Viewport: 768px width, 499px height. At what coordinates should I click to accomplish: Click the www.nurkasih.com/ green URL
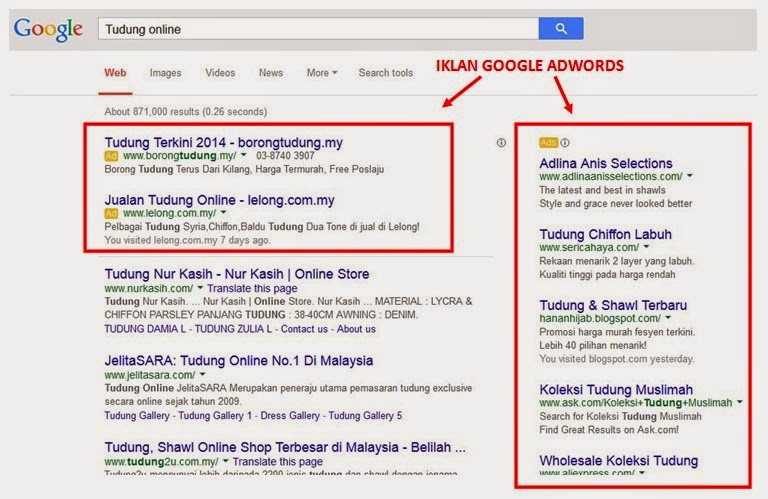149,288
